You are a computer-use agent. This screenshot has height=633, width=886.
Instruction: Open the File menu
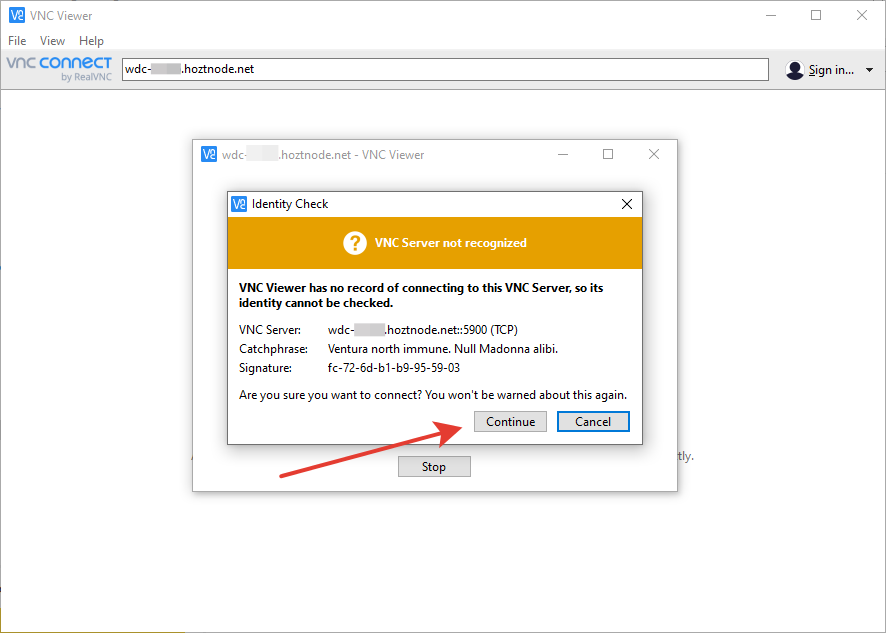point(17,41)
